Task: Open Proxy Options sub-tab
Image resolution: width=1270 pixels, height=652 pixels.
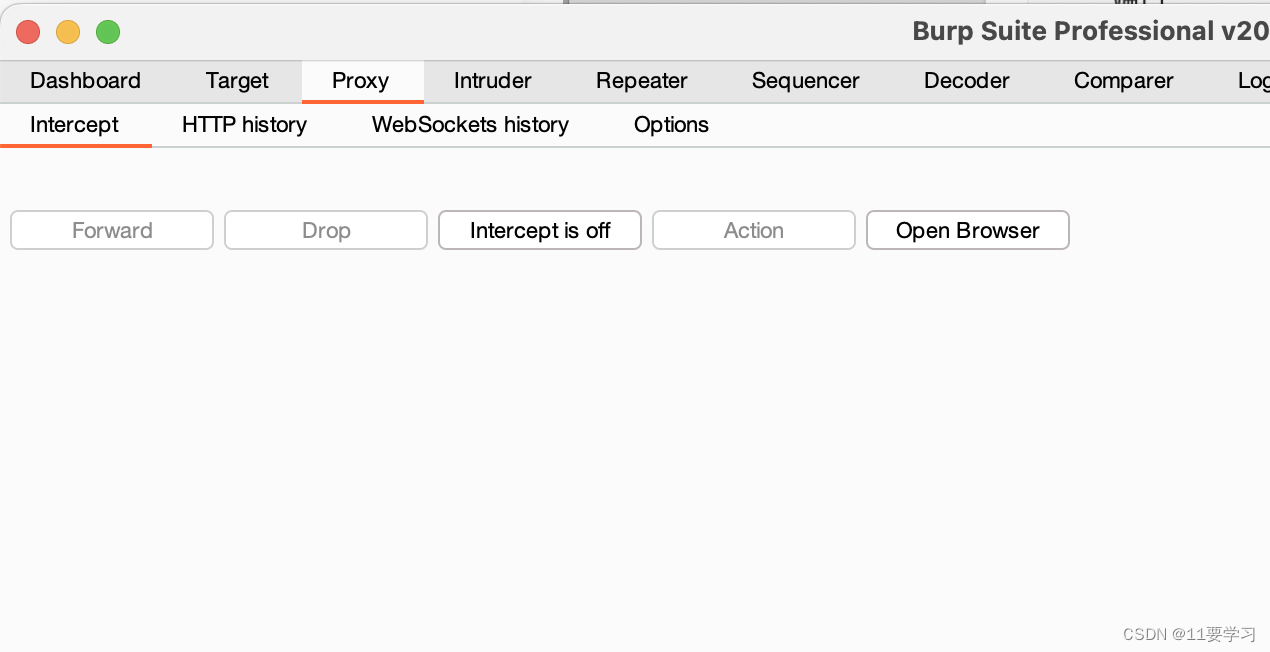Action: tap(671, 125)
